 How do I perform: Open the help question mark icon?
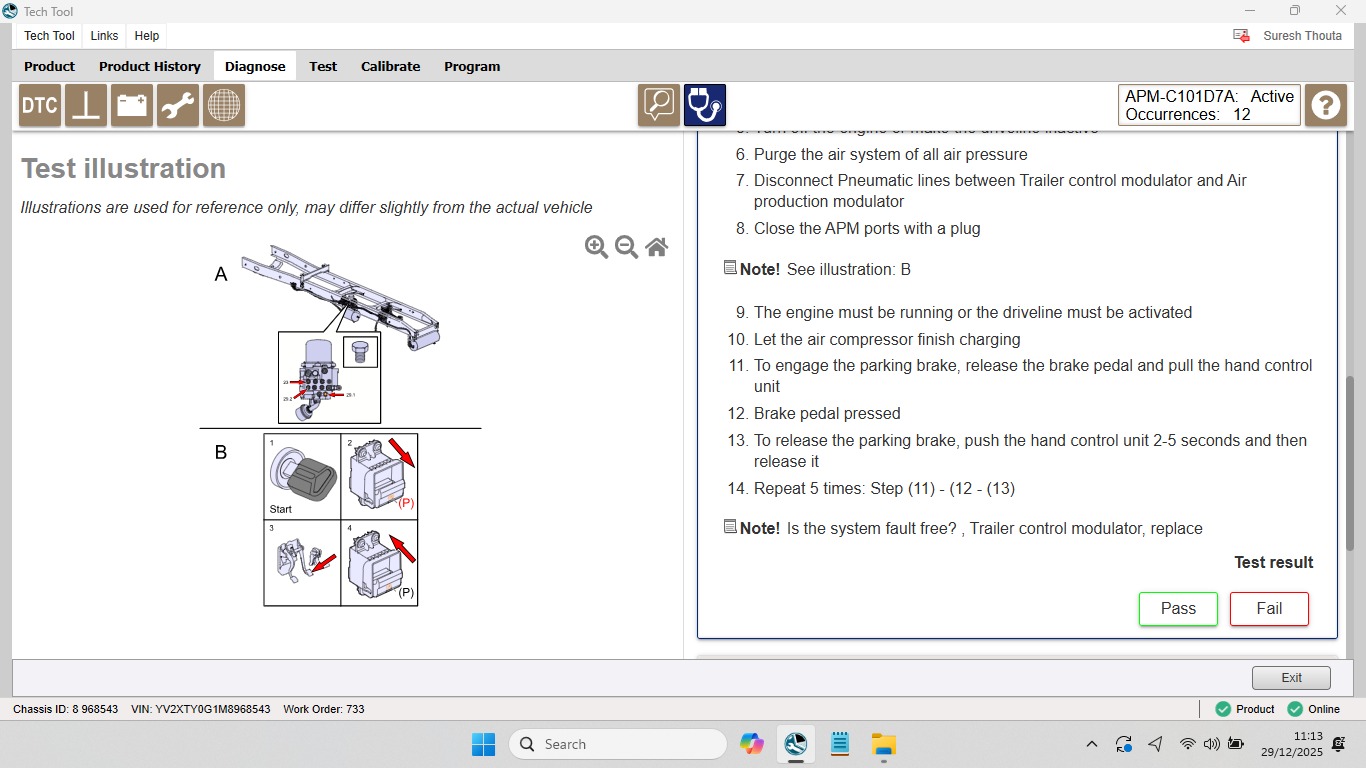pos(1326,105)
